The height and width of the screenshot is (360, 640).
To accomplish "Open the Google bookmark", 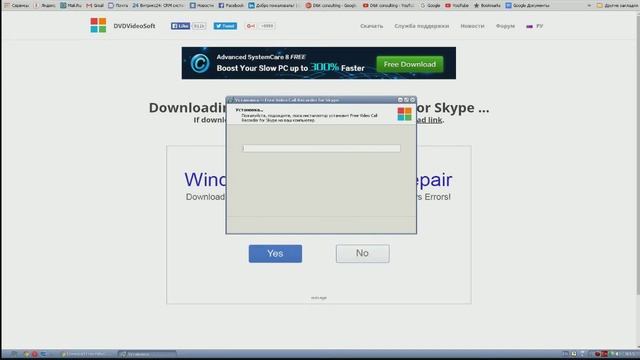I will pos(430,5).
